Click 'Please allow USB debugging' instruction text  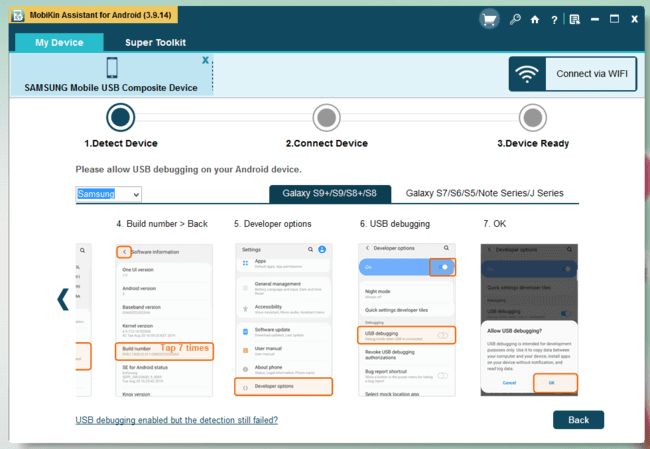(189, 170)
